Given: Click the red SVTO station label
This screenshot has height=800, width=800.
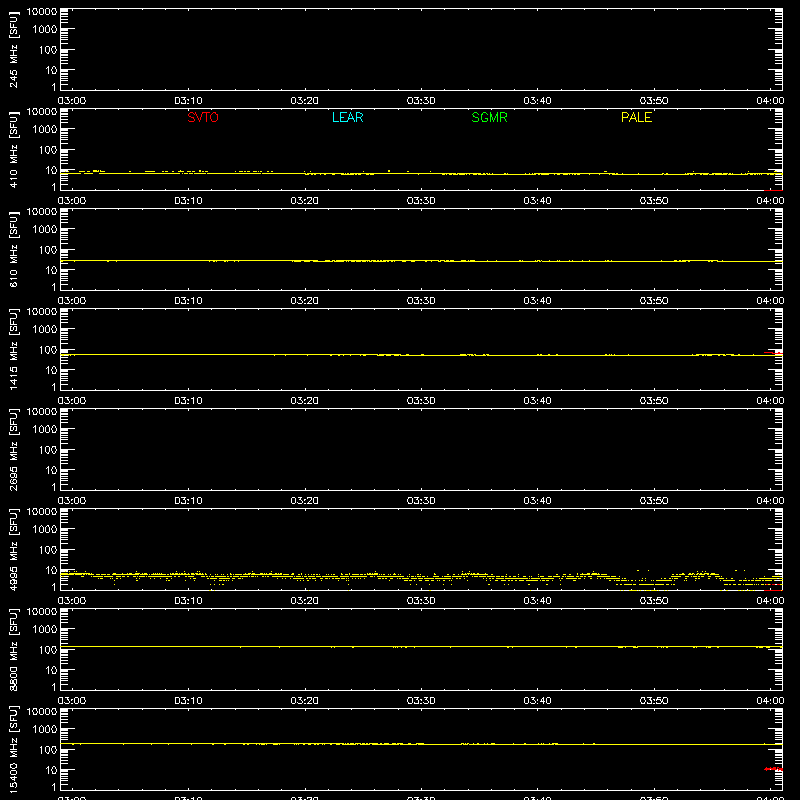Looking at the screenshot, I should (x=203, y=117).
